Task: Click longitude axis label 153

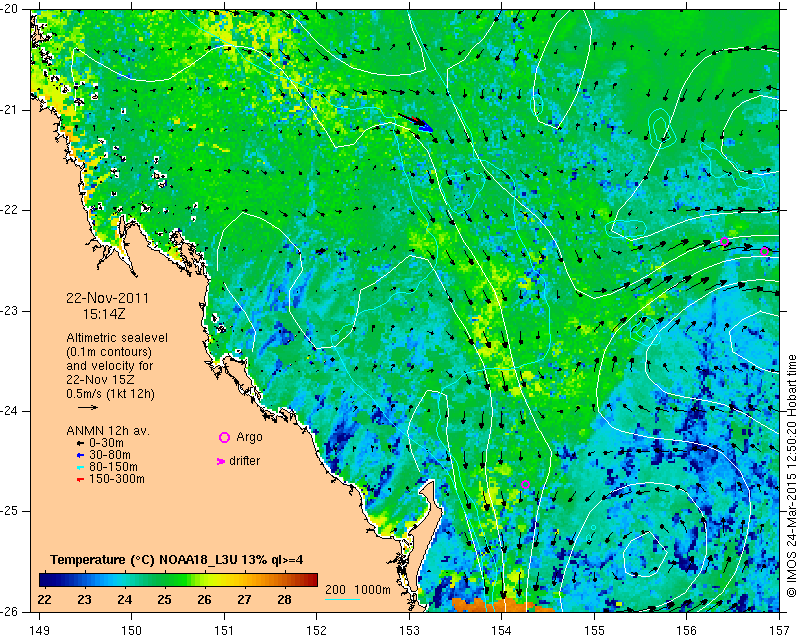Action: pyautogui.click(x=410, y=631)
